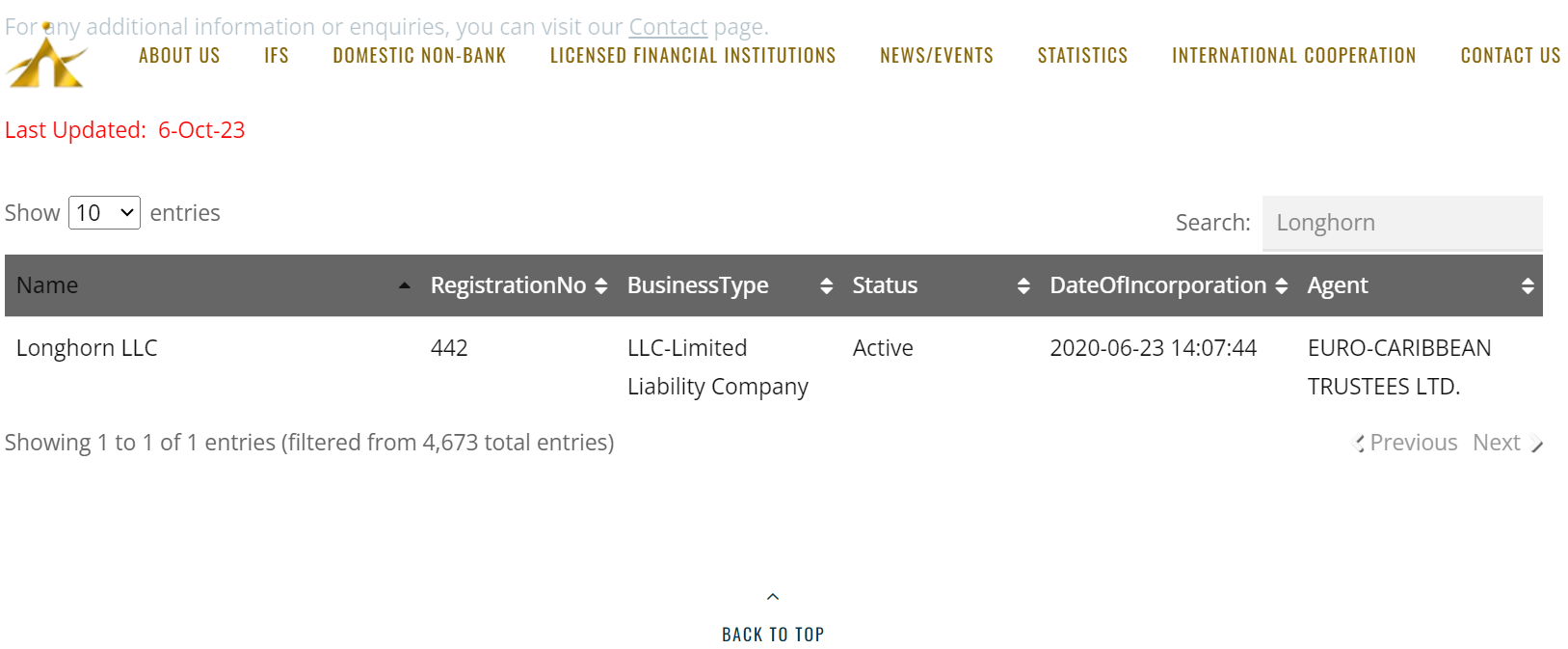Open the About Us menu
The width and height of the screenshot is (1568, 649).
179,56
